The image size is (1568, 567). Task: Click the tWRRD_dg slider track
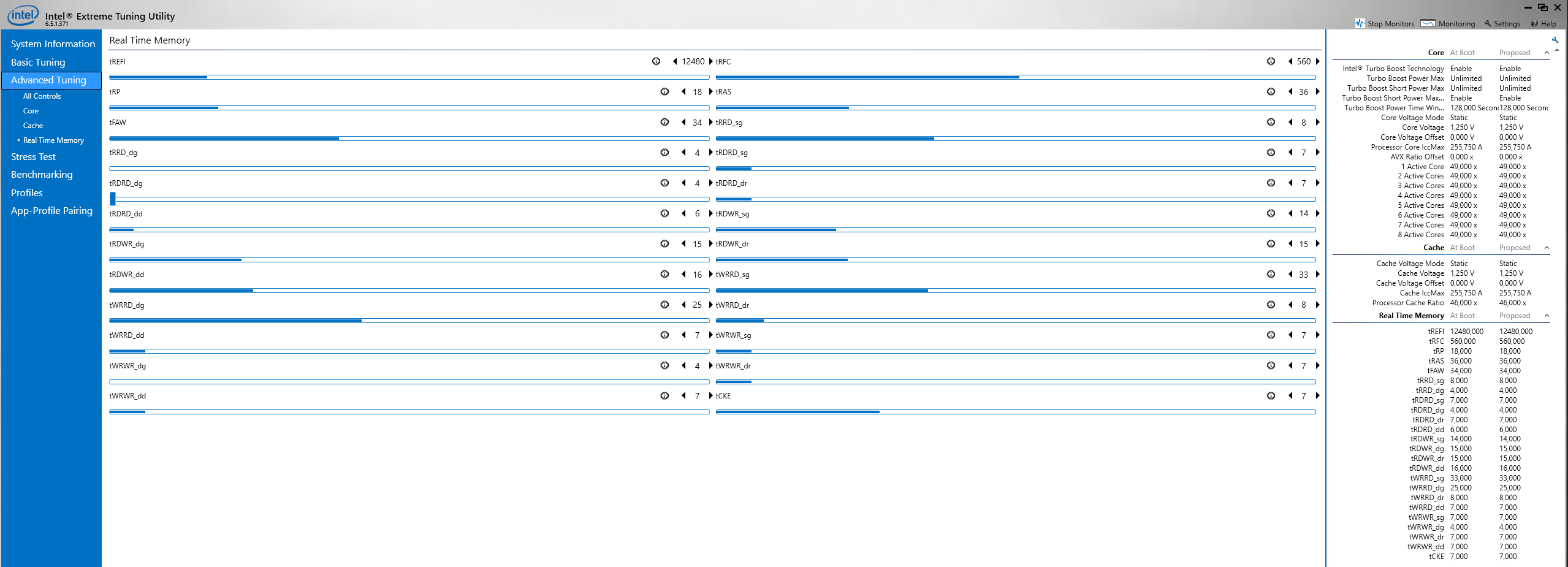pos(409,321)
